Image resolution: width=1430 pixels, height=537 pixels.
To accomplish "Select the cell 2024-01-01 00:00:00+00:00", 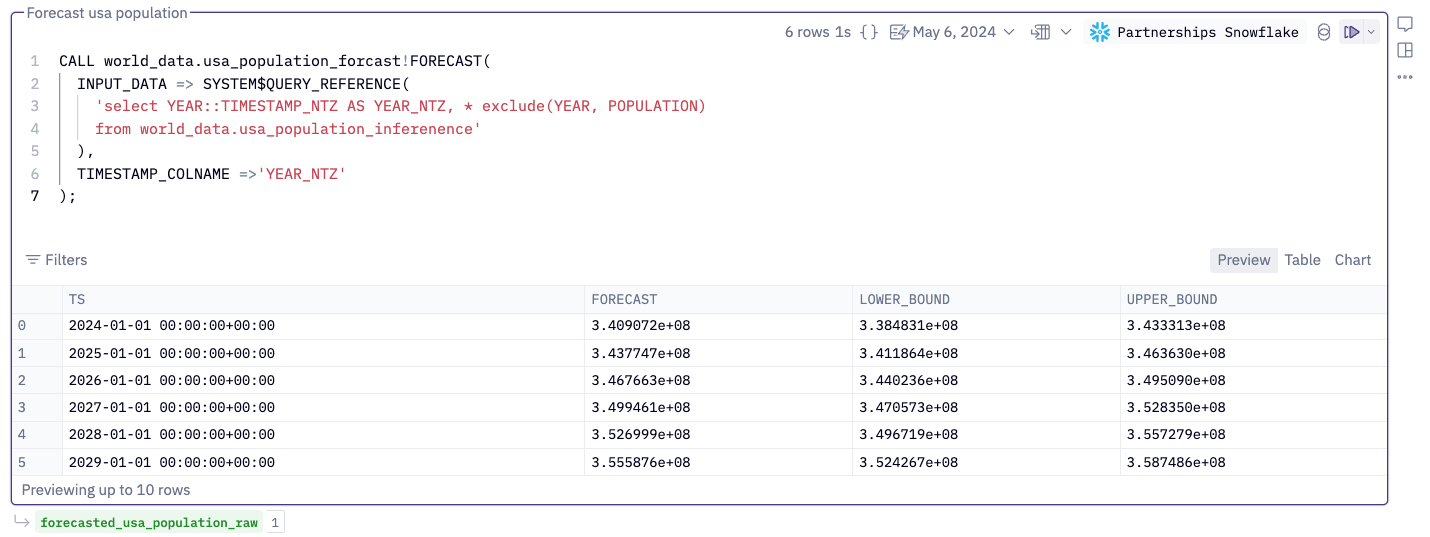I will [x=171, y=326].
